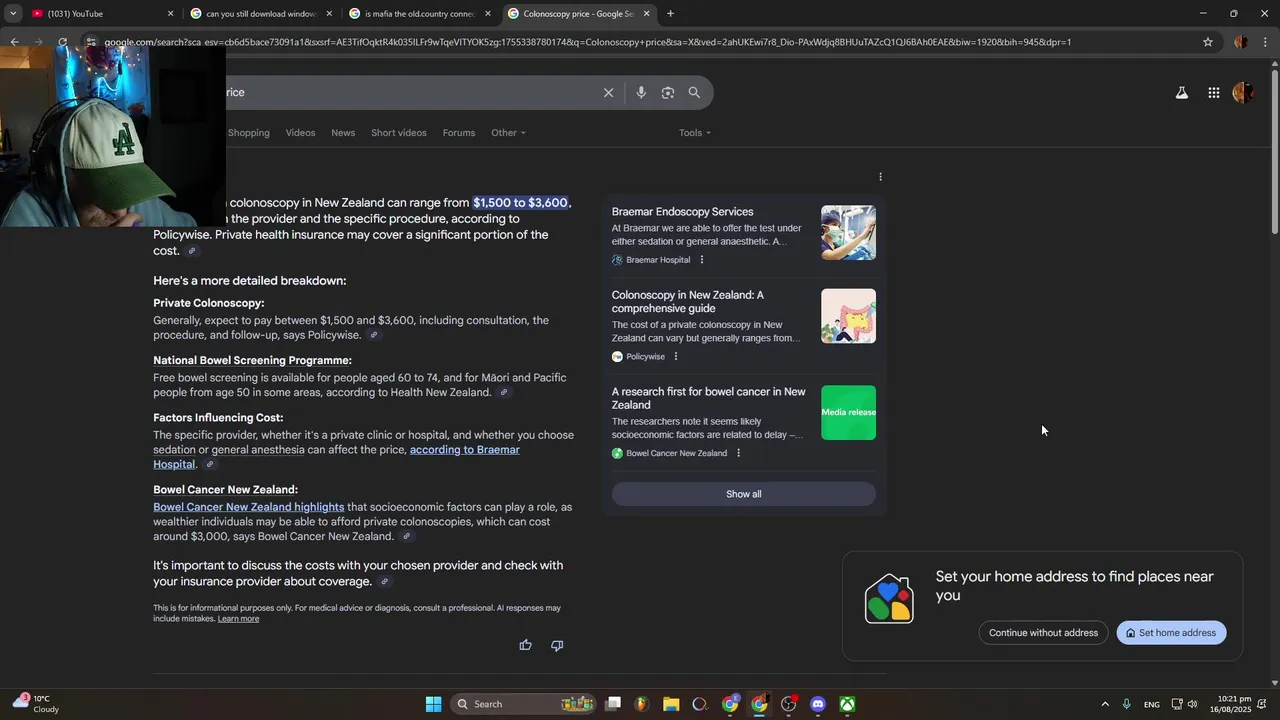
Task: Open the tab search dropdown in Chrome
Action: coord(12,13)
